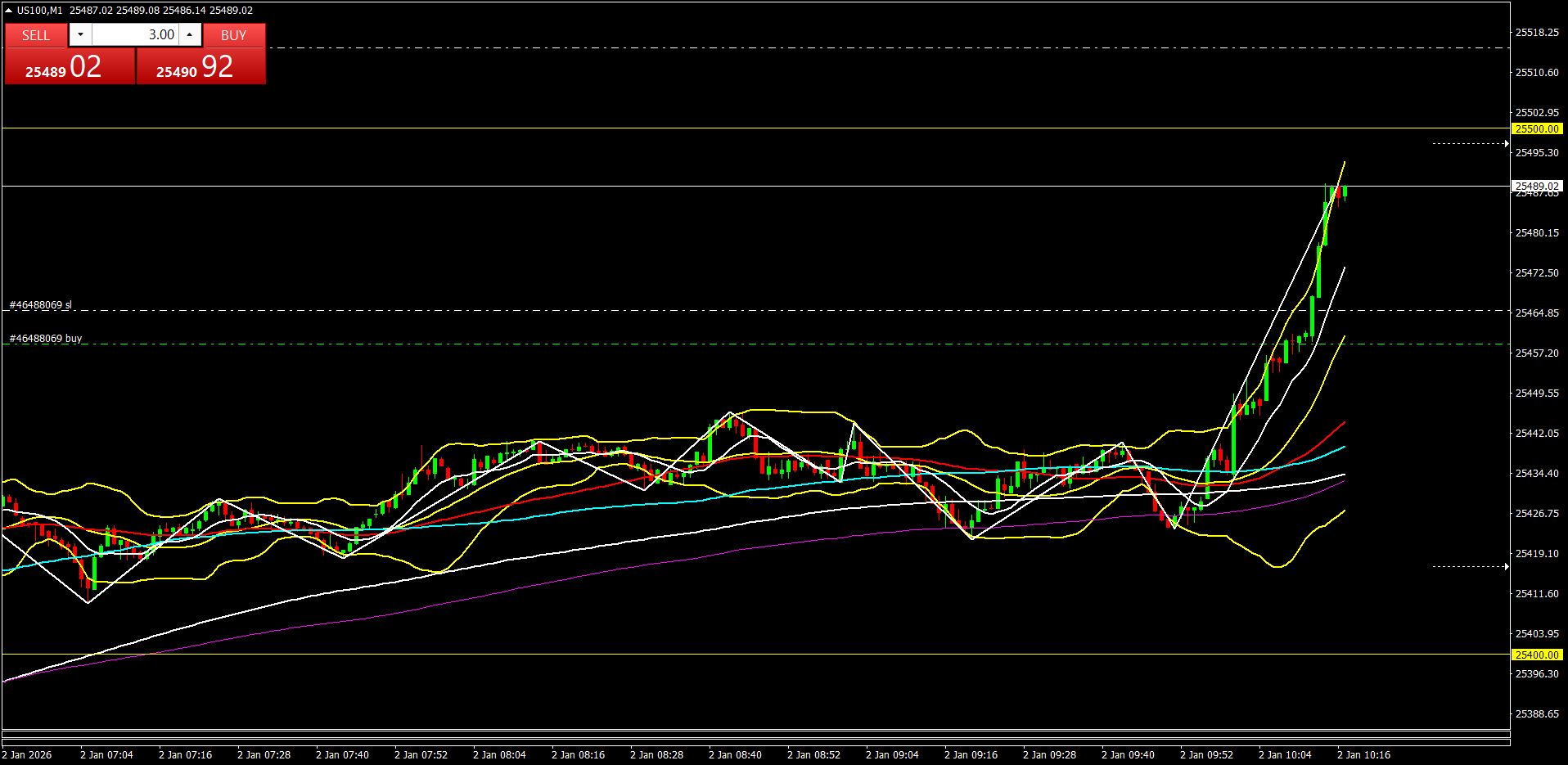Click the buy price 25490.92 panel

point(201,66)
